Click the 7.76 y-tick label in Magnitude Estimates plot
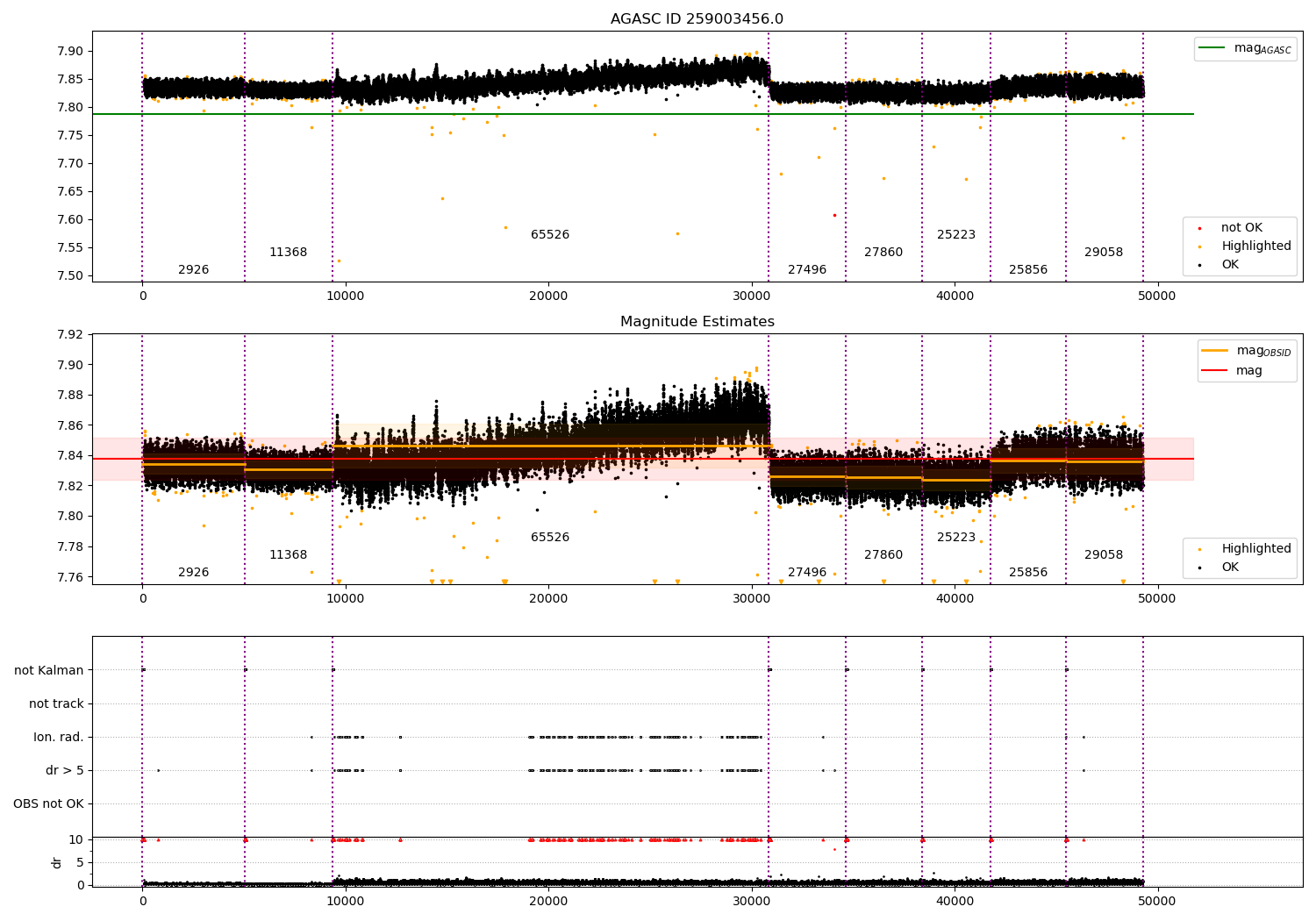The image size is (1316, 921). (x=70, y=577)
